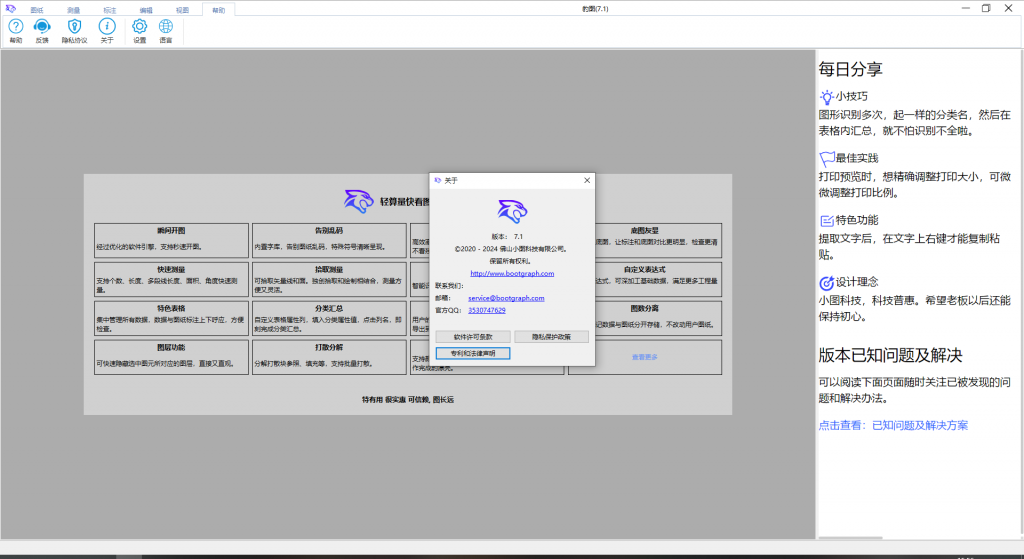1024x559 pixels.
Task: Click the 隐私保护政策 button
Action: pos(551,337)
